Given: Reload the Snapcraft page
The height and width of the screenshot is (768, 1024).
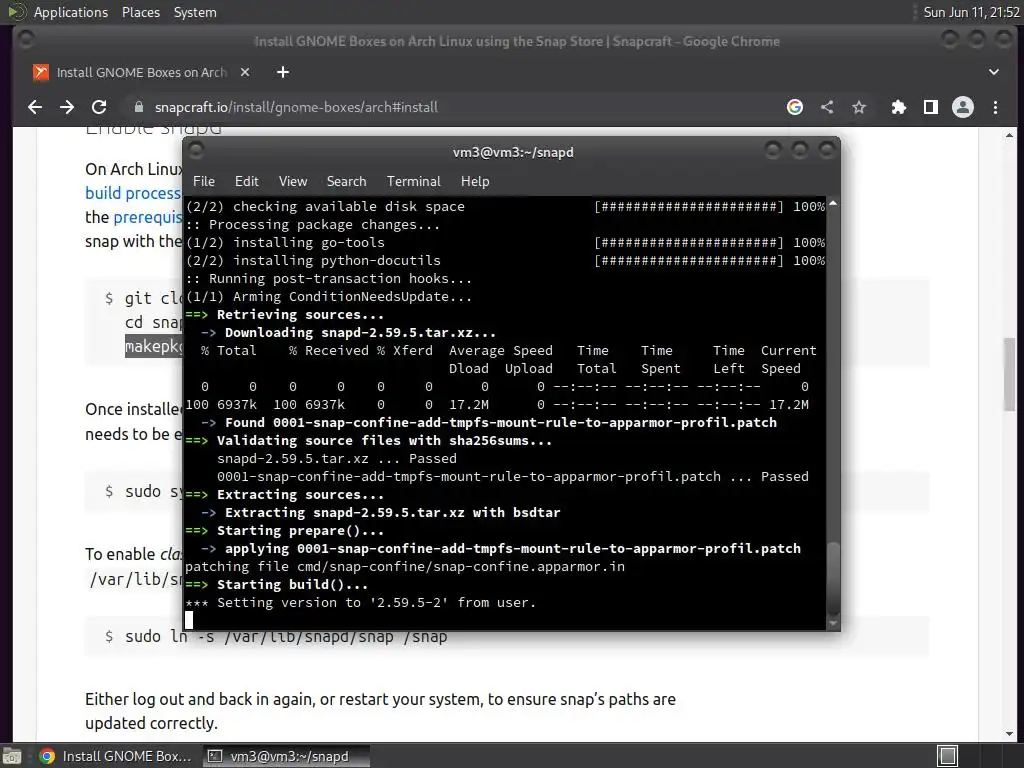Looking at the screenshot, I should [99, 107].
